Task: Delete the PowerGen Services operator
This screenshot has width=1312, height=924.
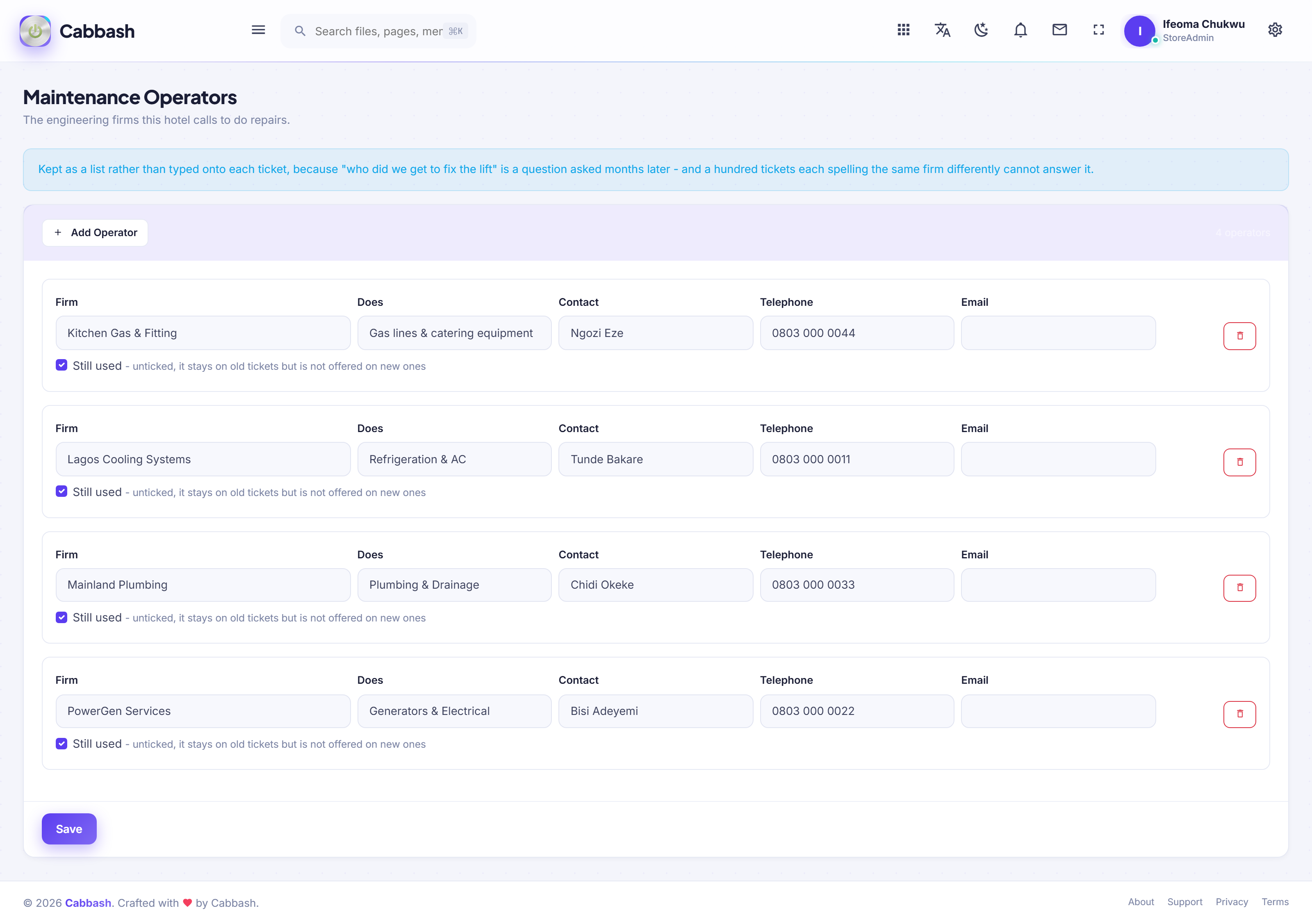Action: (1239, 714)
